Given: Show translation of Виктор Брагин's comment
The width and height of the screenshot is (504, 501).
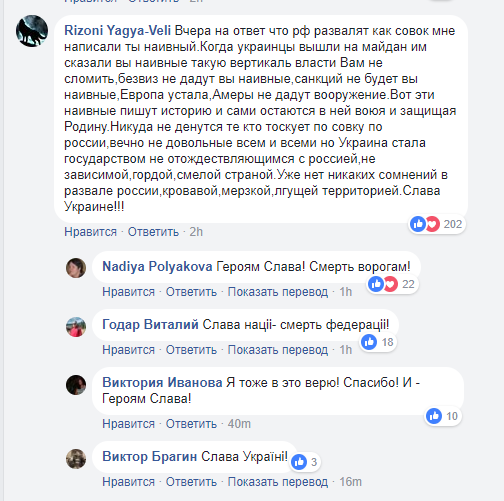Looking at the screenshot, I should point(278,482).
